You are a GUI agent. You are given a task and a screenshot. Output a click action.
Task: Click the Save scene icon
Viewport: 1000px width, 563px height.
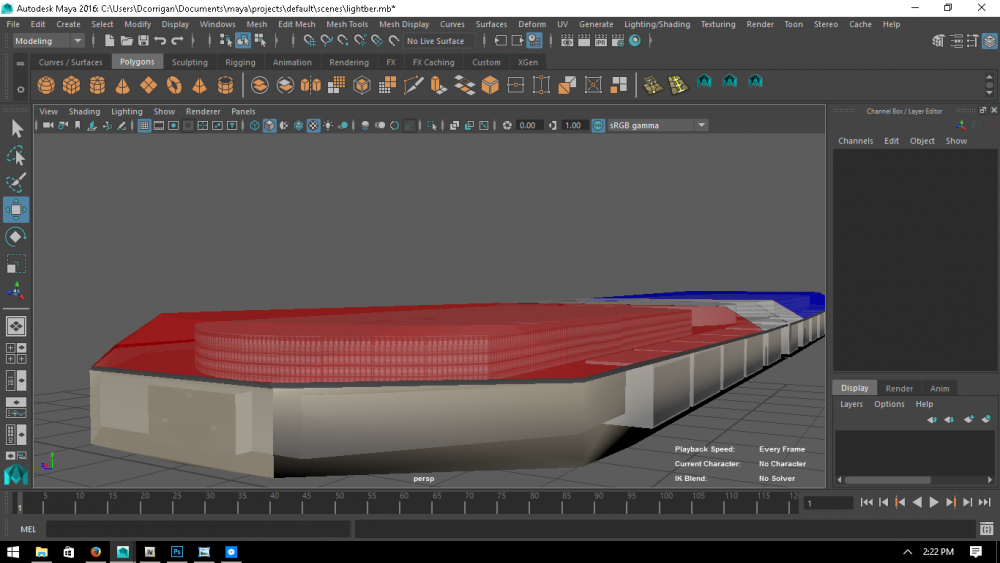point(143,41)
